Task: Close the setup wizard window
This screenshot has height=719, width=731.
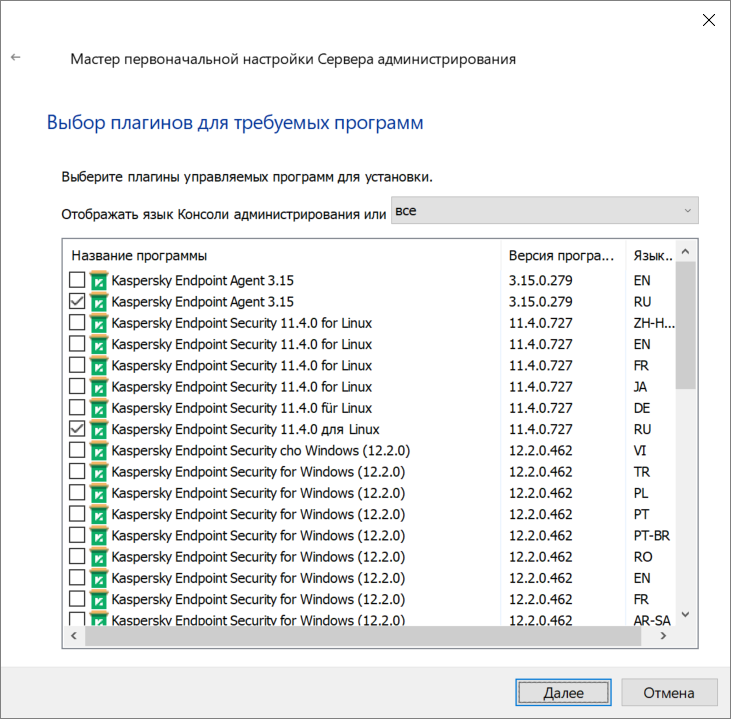Action: pos(709,20)
